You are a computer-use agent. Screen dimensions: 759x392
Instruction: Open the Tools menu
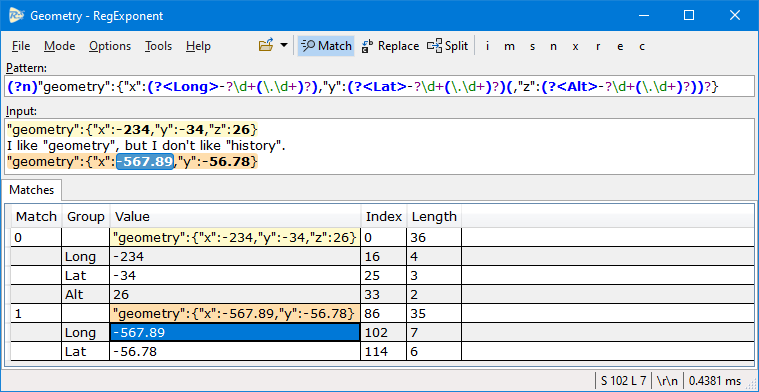coord(158,46)
